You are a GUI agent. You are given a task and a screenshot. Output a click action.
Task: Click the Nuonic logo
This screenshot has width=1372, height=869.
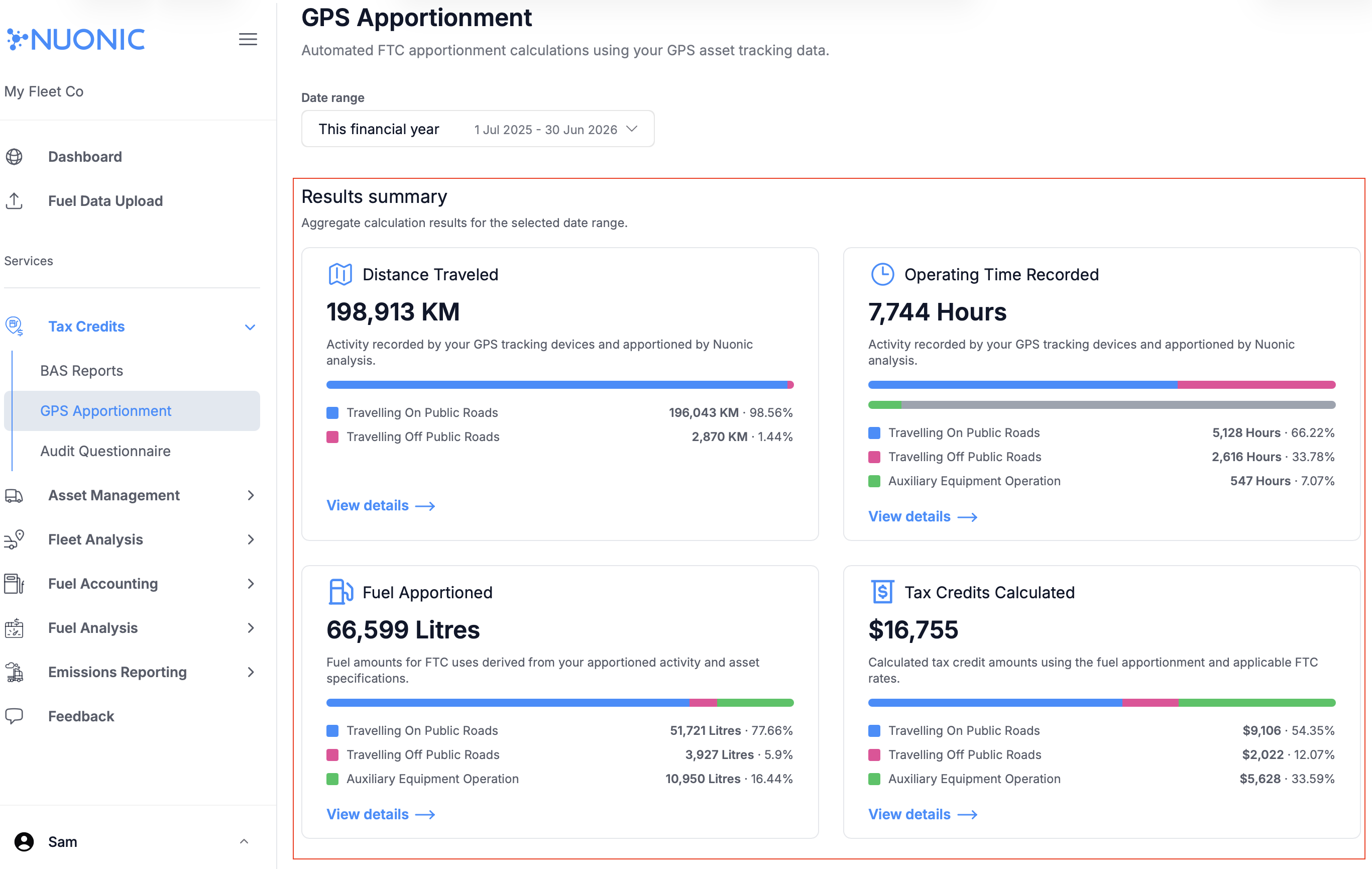coord(76,39)
